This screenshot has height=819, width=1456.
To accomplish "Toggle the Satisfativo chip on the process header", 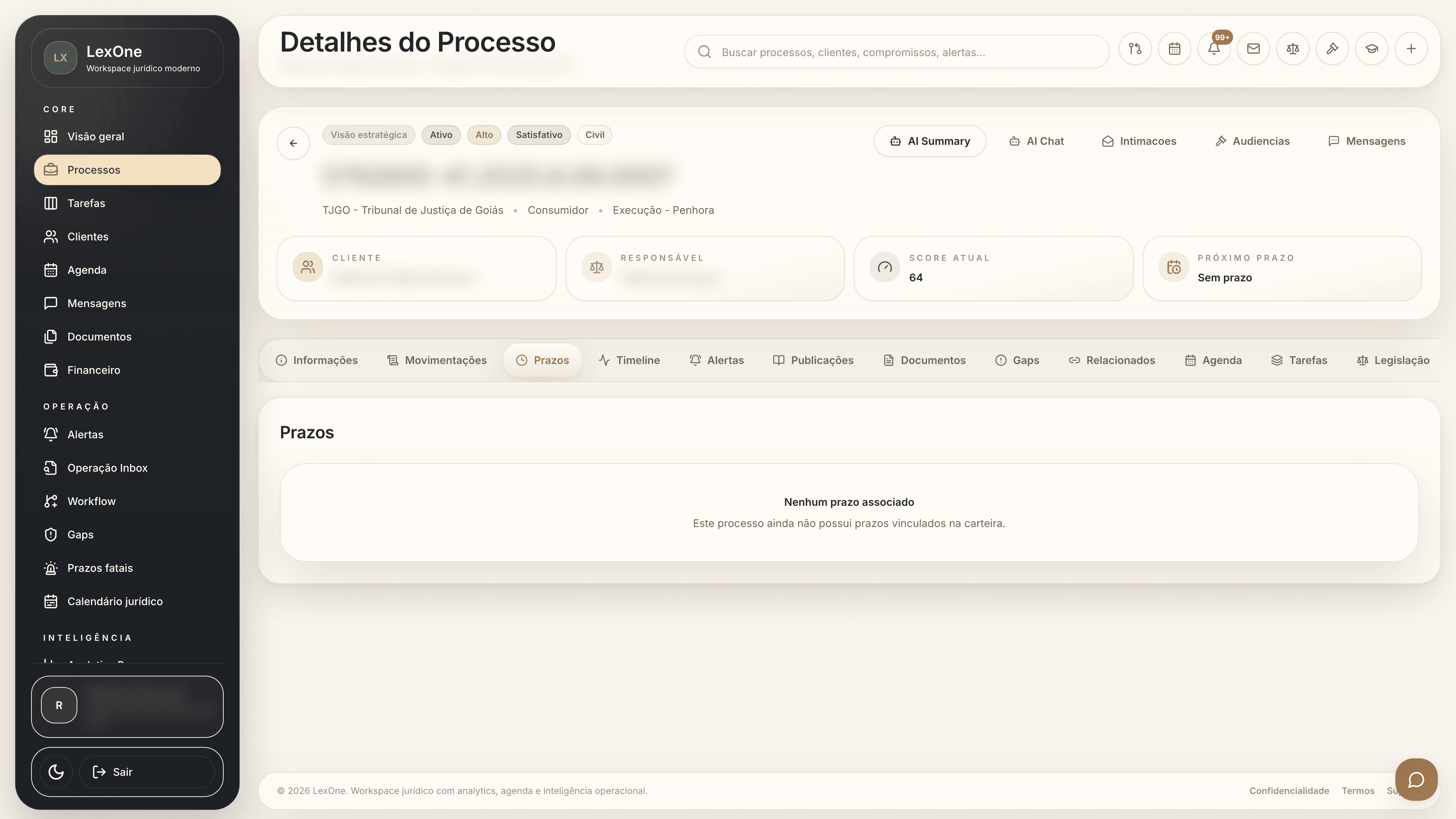I will (x=539, y=135).
